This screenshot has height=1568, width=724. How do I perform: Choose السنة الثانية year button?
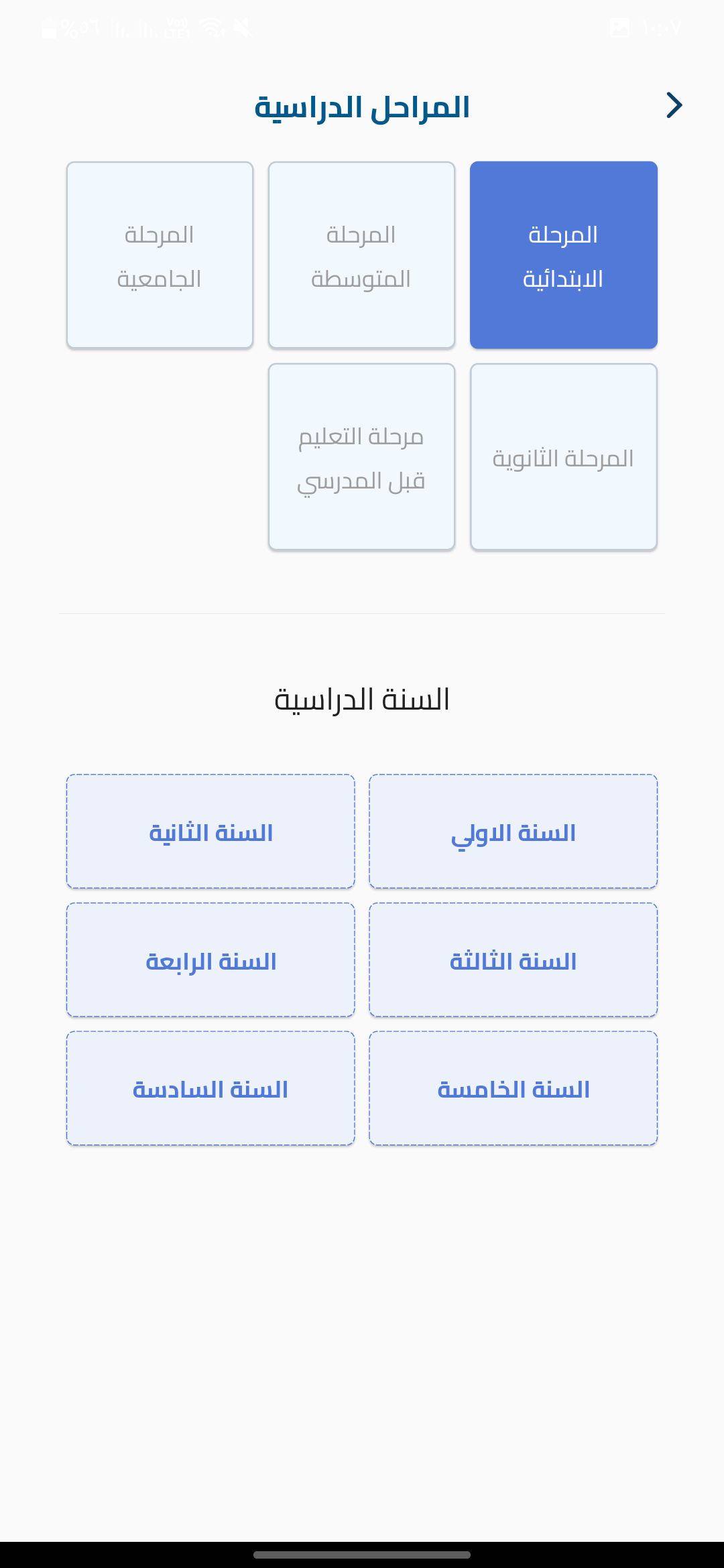click(210, 832)
